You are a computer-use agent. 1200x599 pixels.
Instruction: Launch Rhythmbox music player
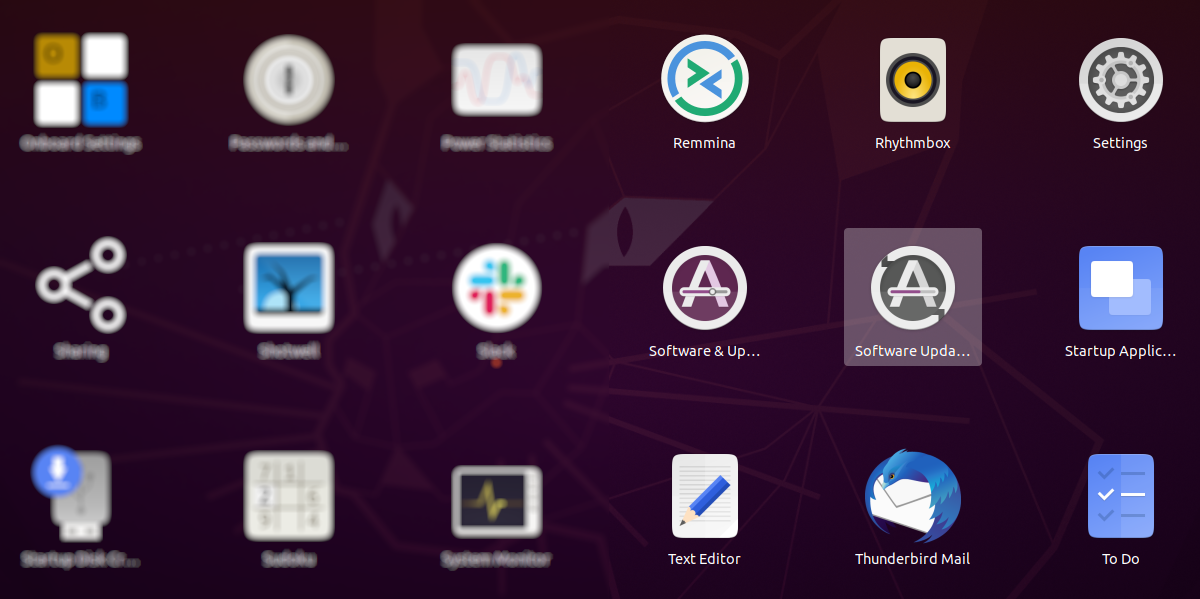click(x=912, y=80)
